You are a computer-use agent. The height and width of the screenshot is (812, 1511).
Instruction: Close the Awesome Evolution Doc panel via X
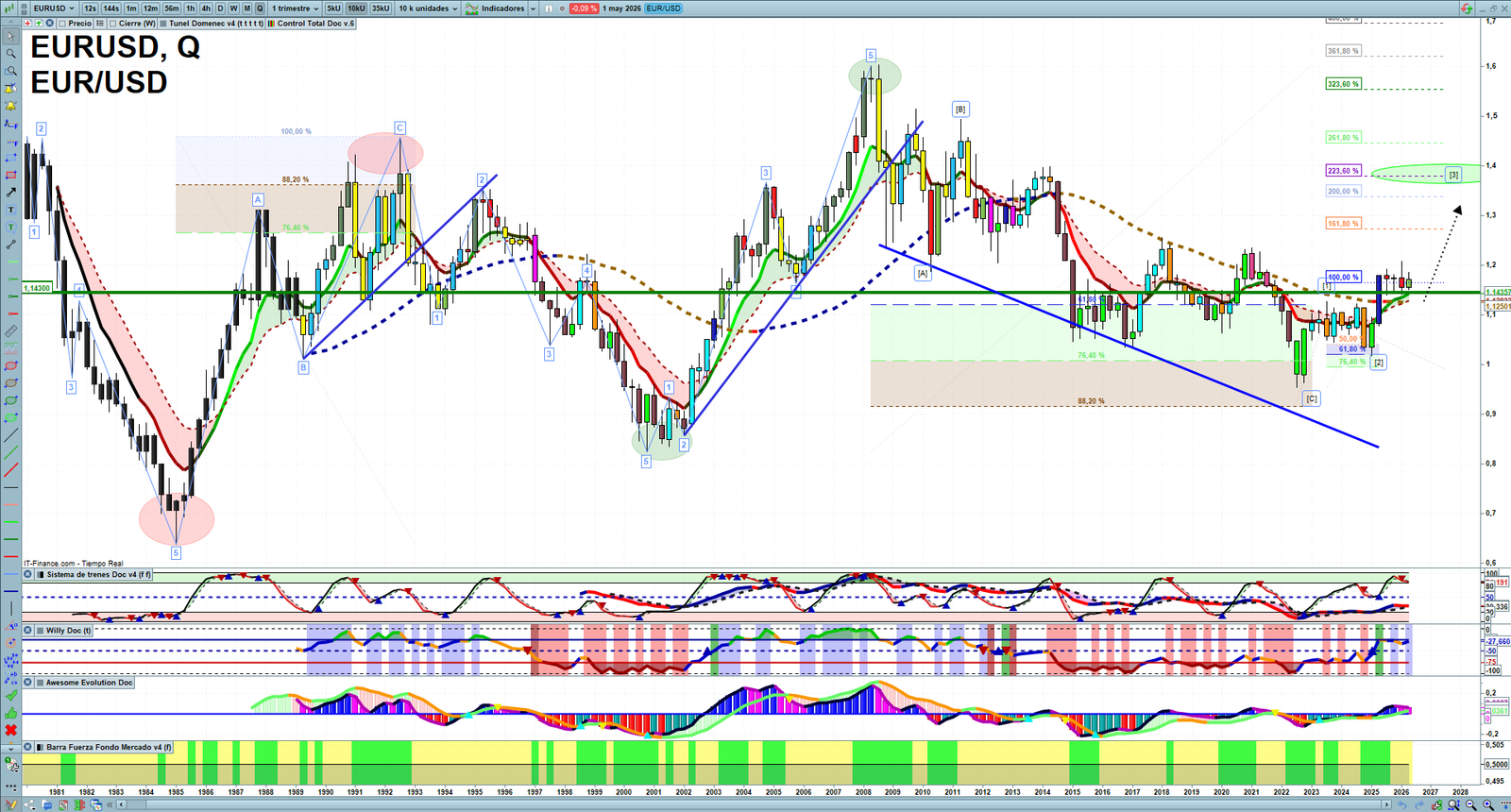tap(28, 682)
